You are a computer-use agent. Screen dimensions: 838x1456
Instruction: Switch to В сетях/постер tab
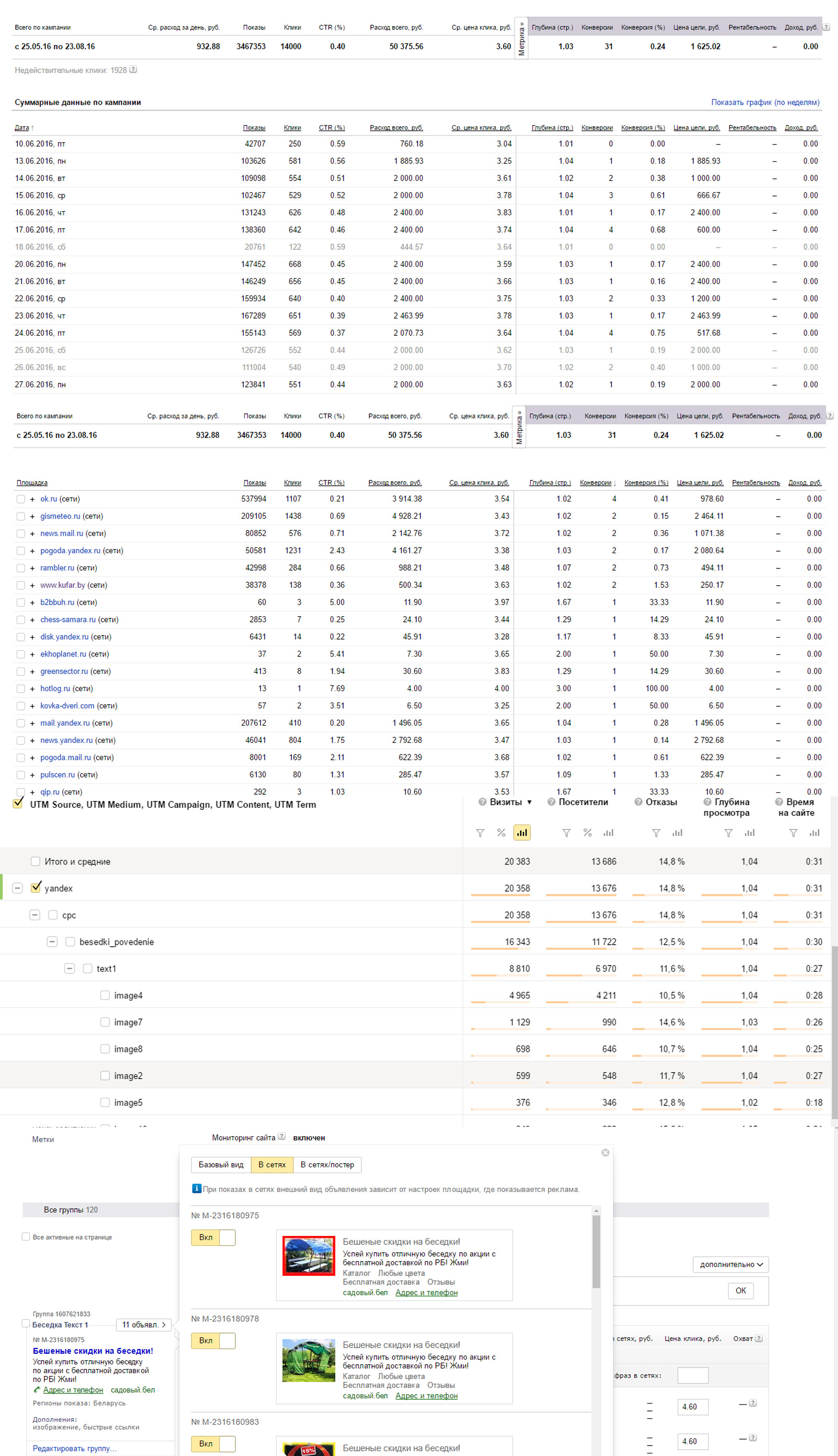point(327,1165)
